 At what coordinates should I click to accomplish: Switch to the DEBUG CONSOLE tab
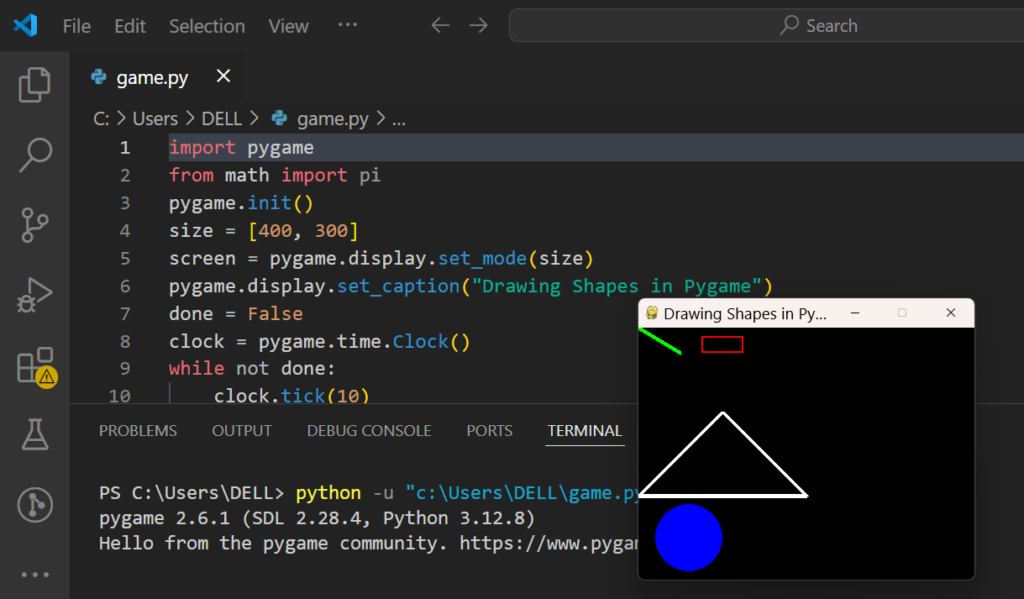point(369,430)
